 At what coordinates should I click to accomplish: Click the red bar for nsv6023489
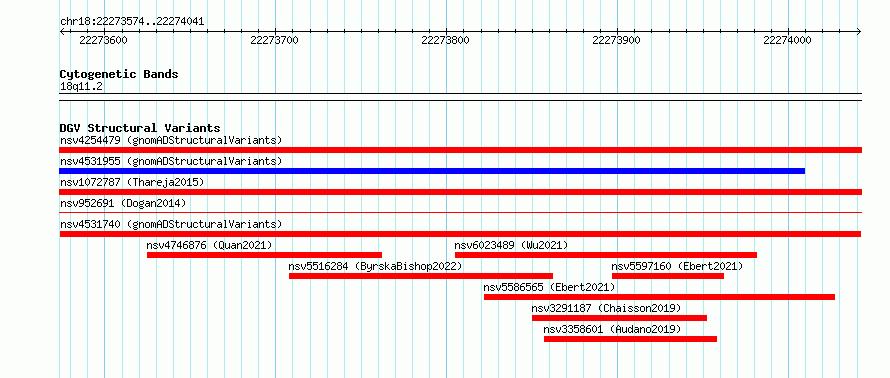click(x=606, y=255)
